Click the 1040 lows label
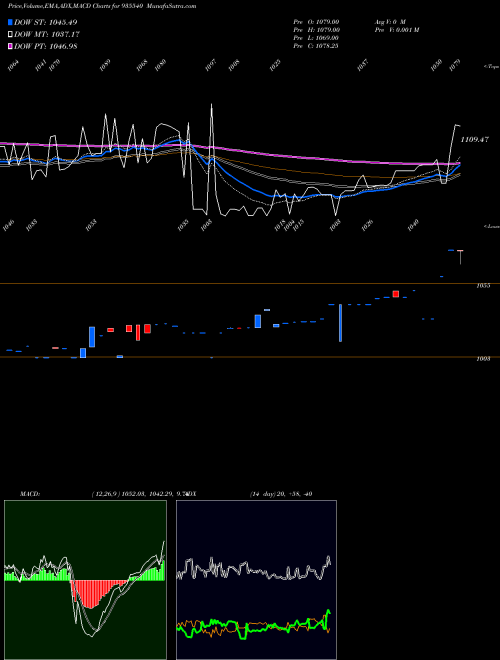500x660 pixels. pyautogui.click(x=413, y=225)
